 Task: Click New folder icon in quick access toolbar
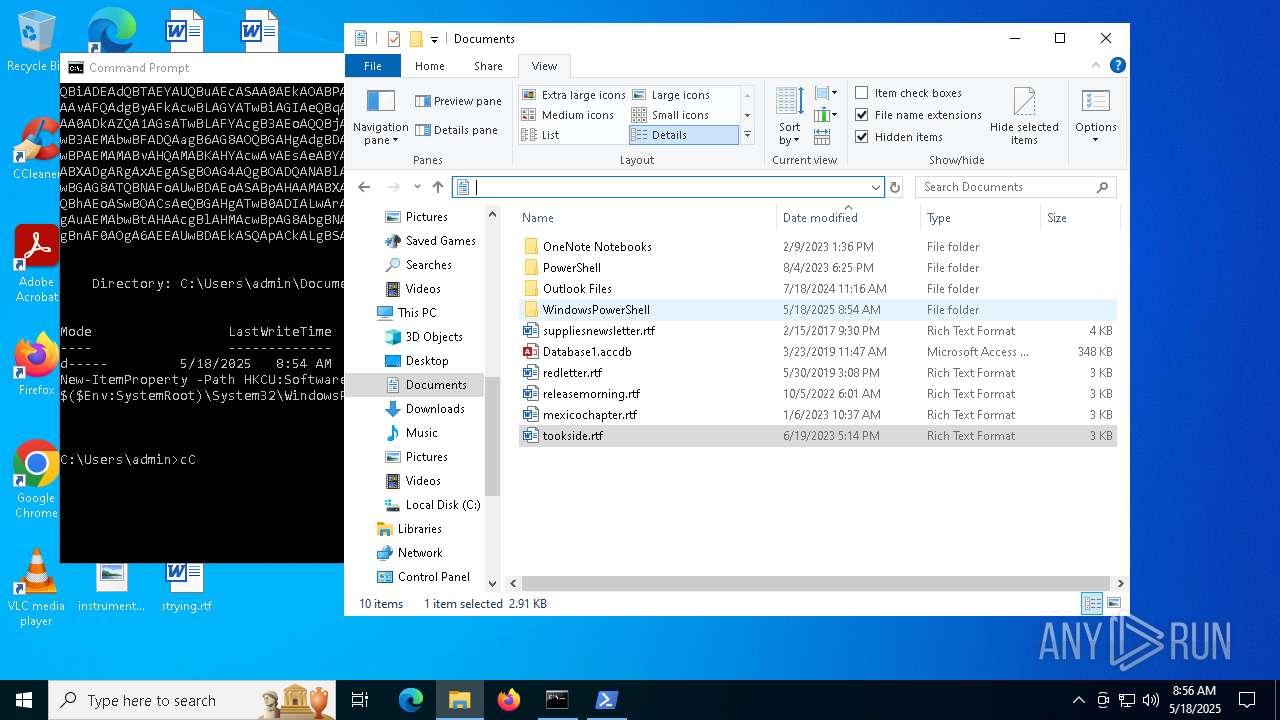[416, 39]
